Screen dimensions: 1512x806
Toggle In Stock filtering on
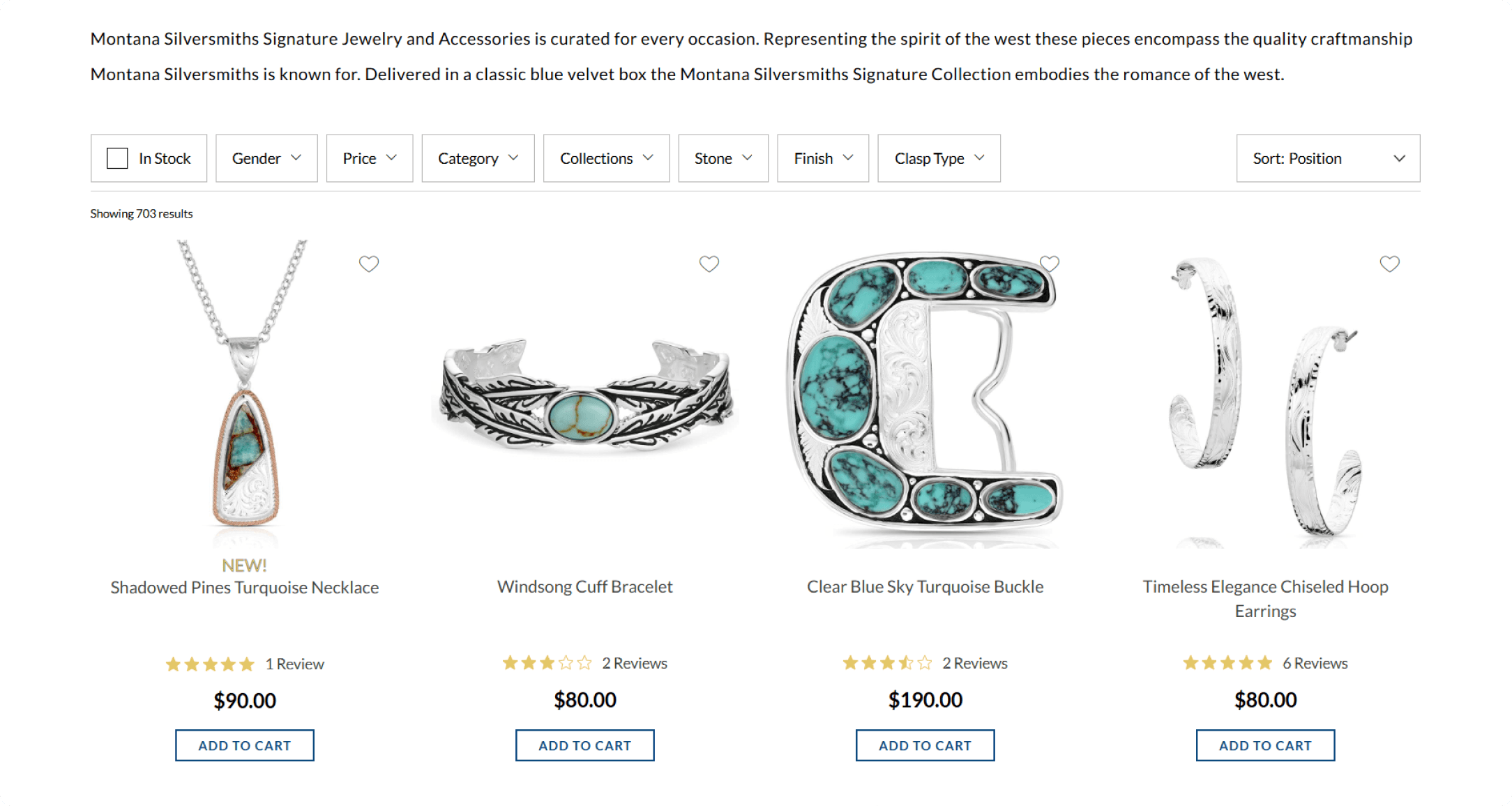click(117, 158)
